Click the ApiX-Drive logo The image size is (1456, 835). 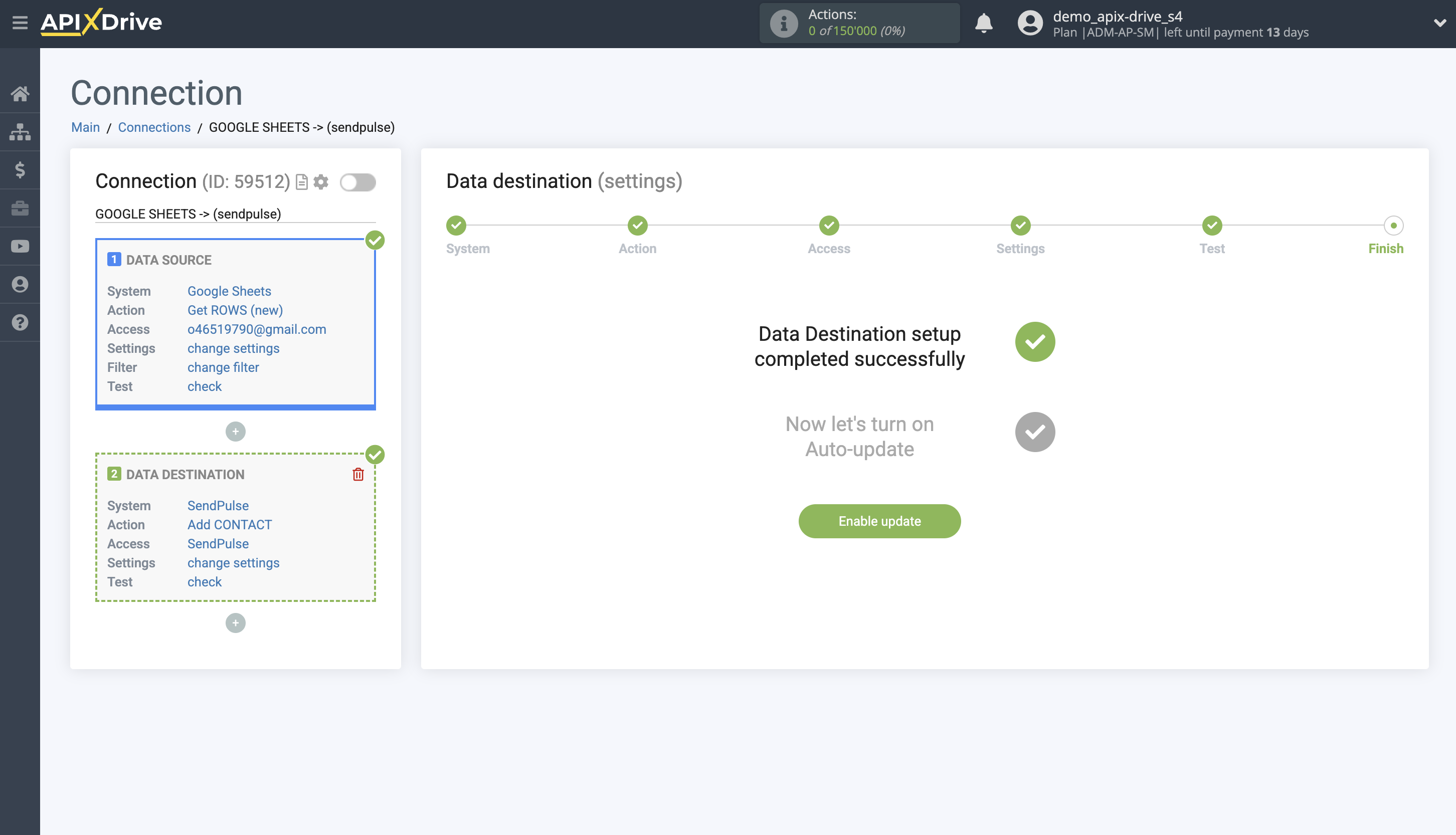coord(101,23)
